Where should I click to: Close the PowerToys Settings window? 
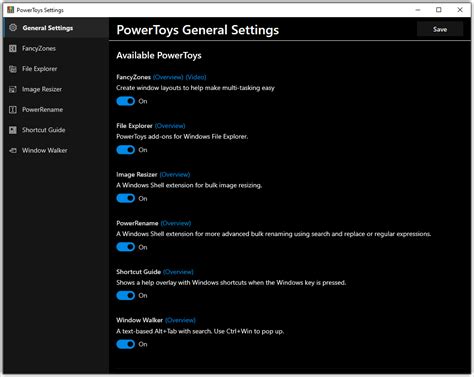point(460,10)
